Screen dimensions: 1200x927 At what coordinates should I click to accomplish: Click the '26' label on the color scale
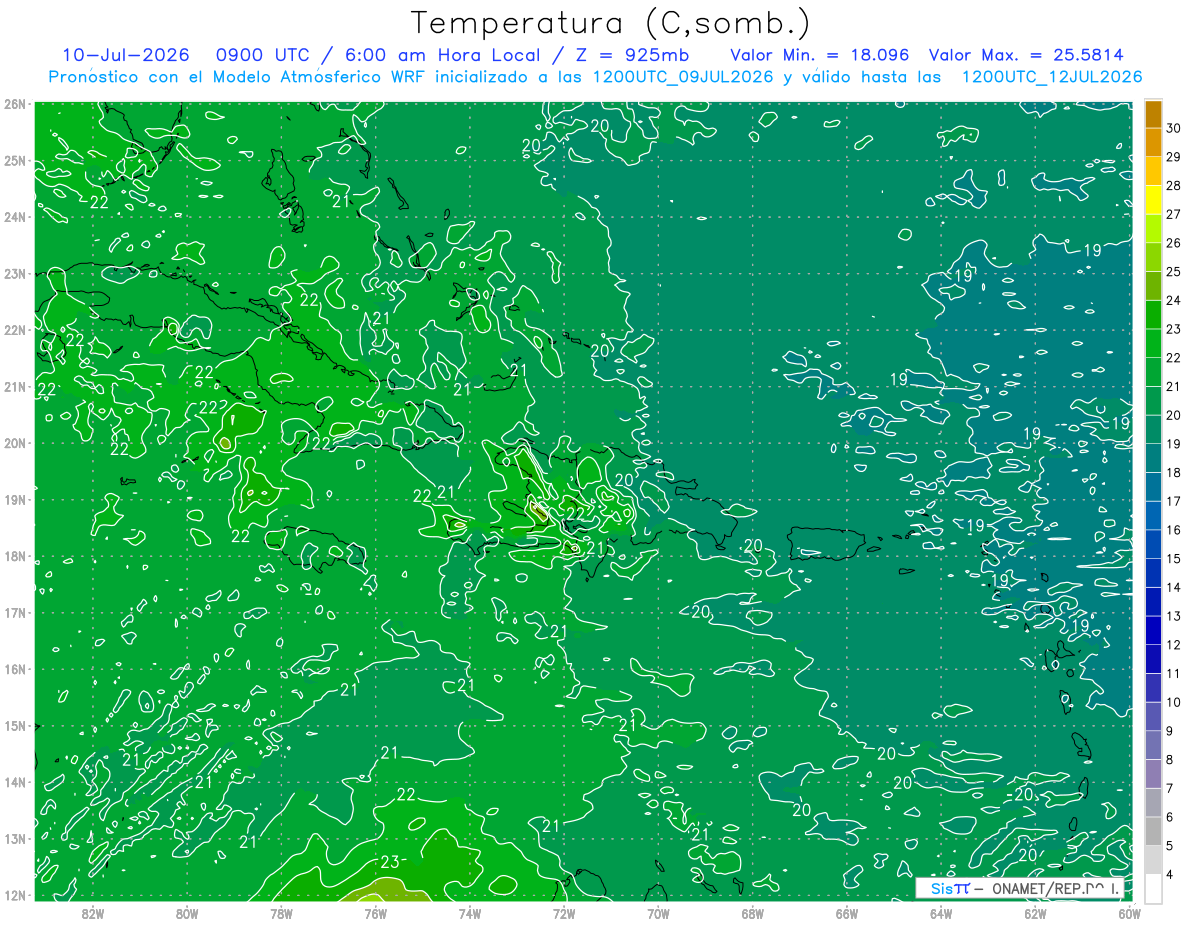1173,242
